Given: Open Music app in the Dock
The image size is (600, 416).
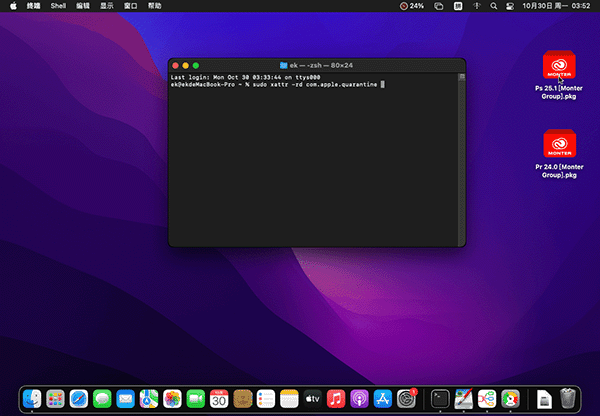Looking at the screenshot, I should pos(336,399).
